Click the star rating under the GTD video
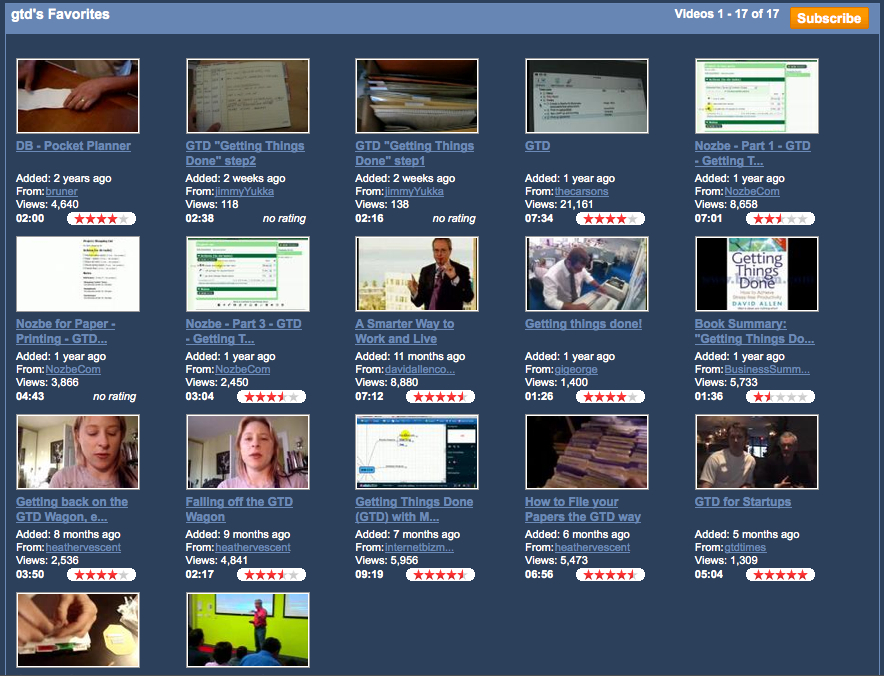 (610, 219)
